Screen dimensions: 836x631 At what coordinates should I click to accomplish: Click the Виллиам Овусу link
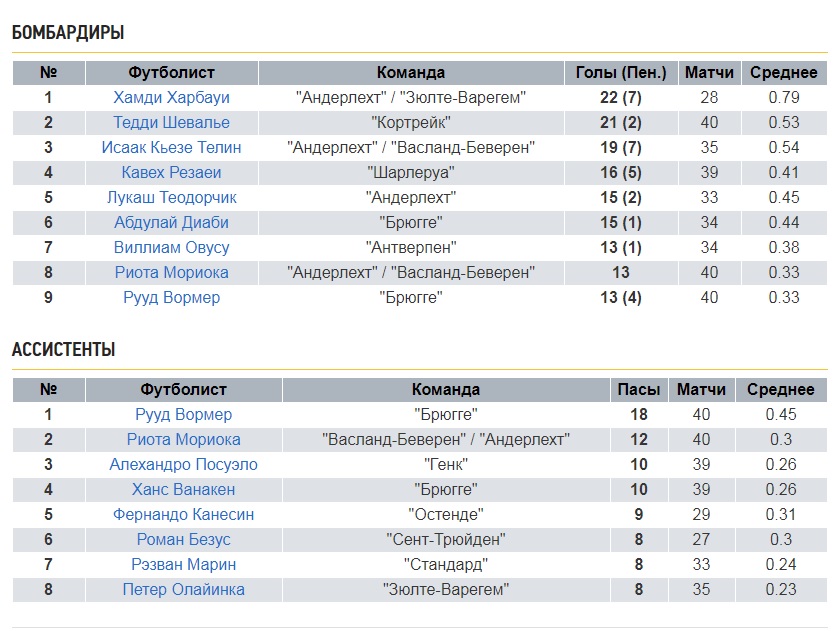click(171, 247)
